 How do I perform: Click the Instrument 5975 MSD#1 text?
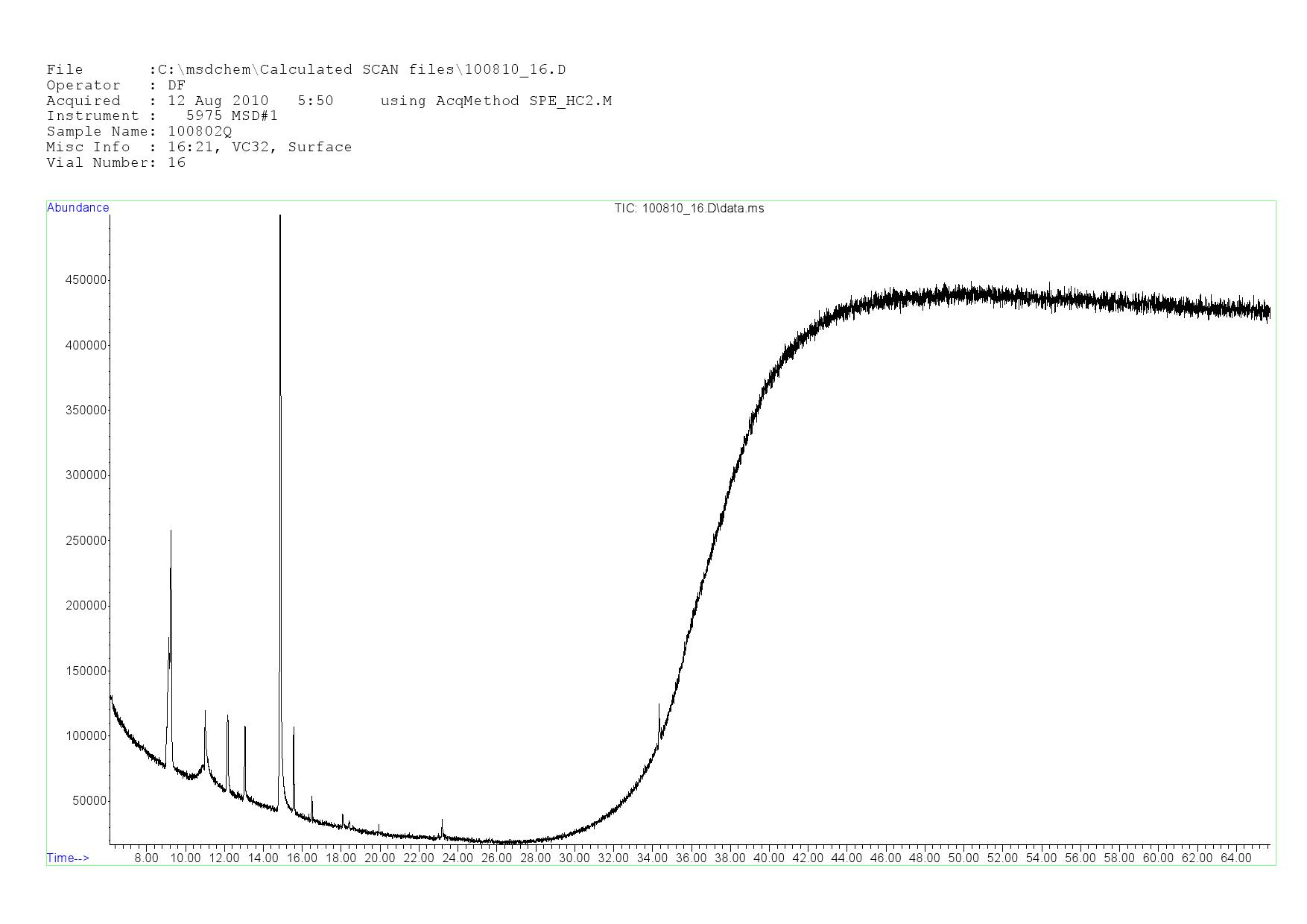(162, 115)
